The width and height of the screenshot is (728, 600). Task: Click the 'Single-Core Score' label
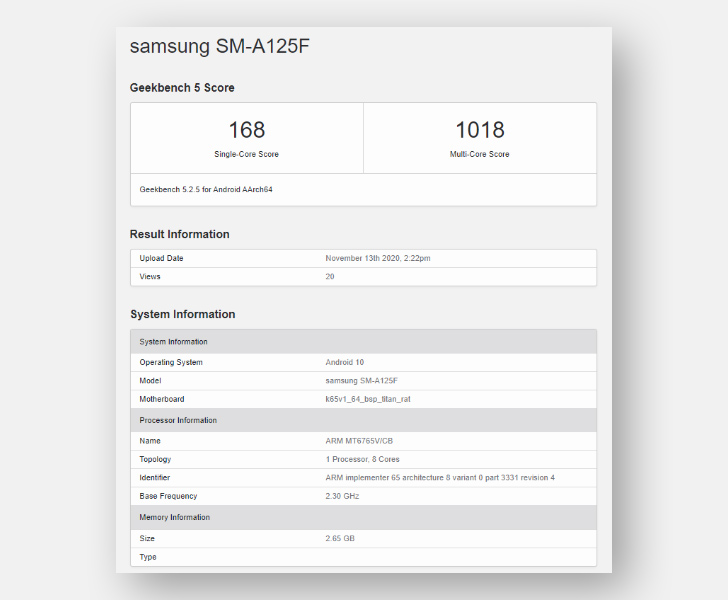247,154
